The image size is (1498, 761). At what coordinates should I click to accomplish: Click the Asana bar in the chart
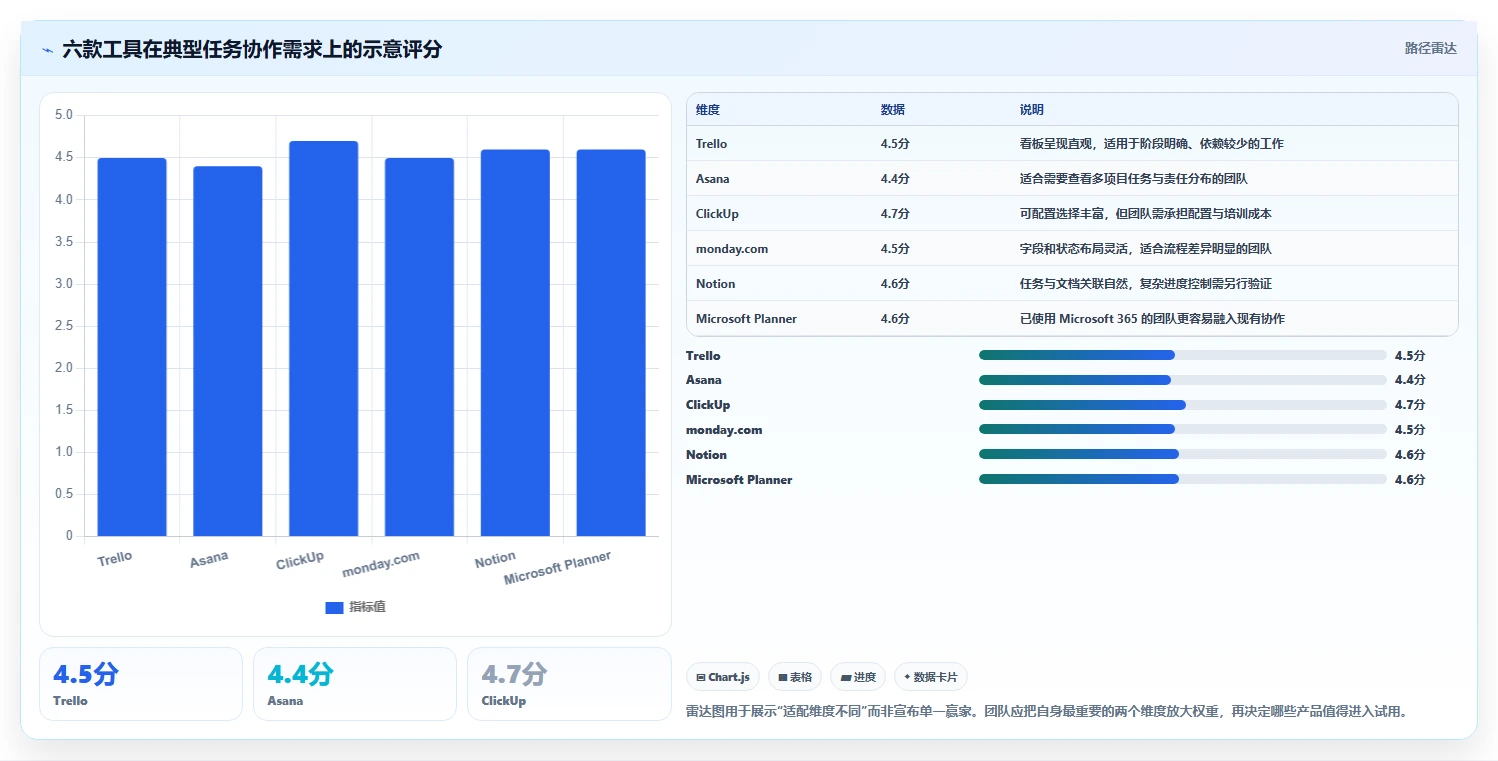tap(227, 351)
